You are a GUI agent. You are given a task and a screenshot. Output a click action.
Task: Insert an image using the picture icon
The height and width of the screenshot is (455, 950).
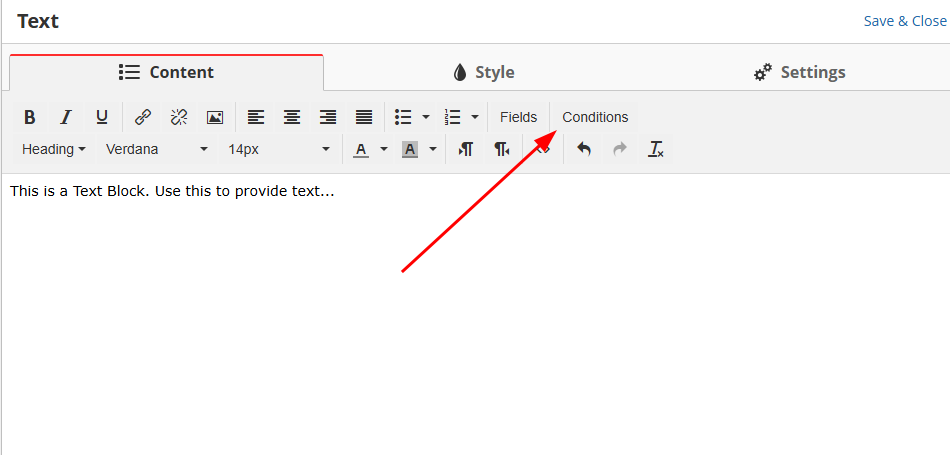point(214,117)
